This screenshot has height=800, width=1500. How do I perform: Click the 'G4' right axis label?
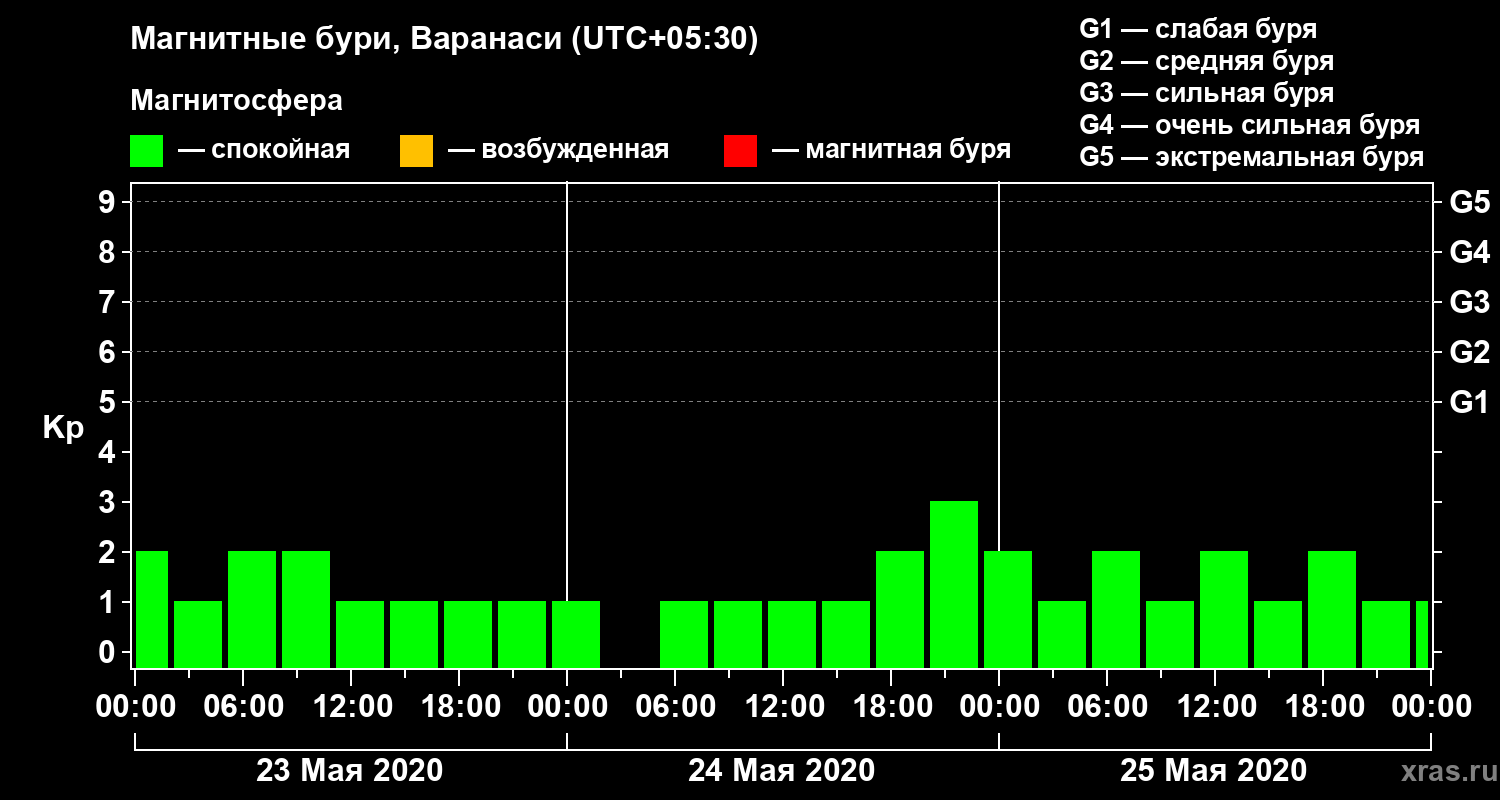tap(1469, 252)
